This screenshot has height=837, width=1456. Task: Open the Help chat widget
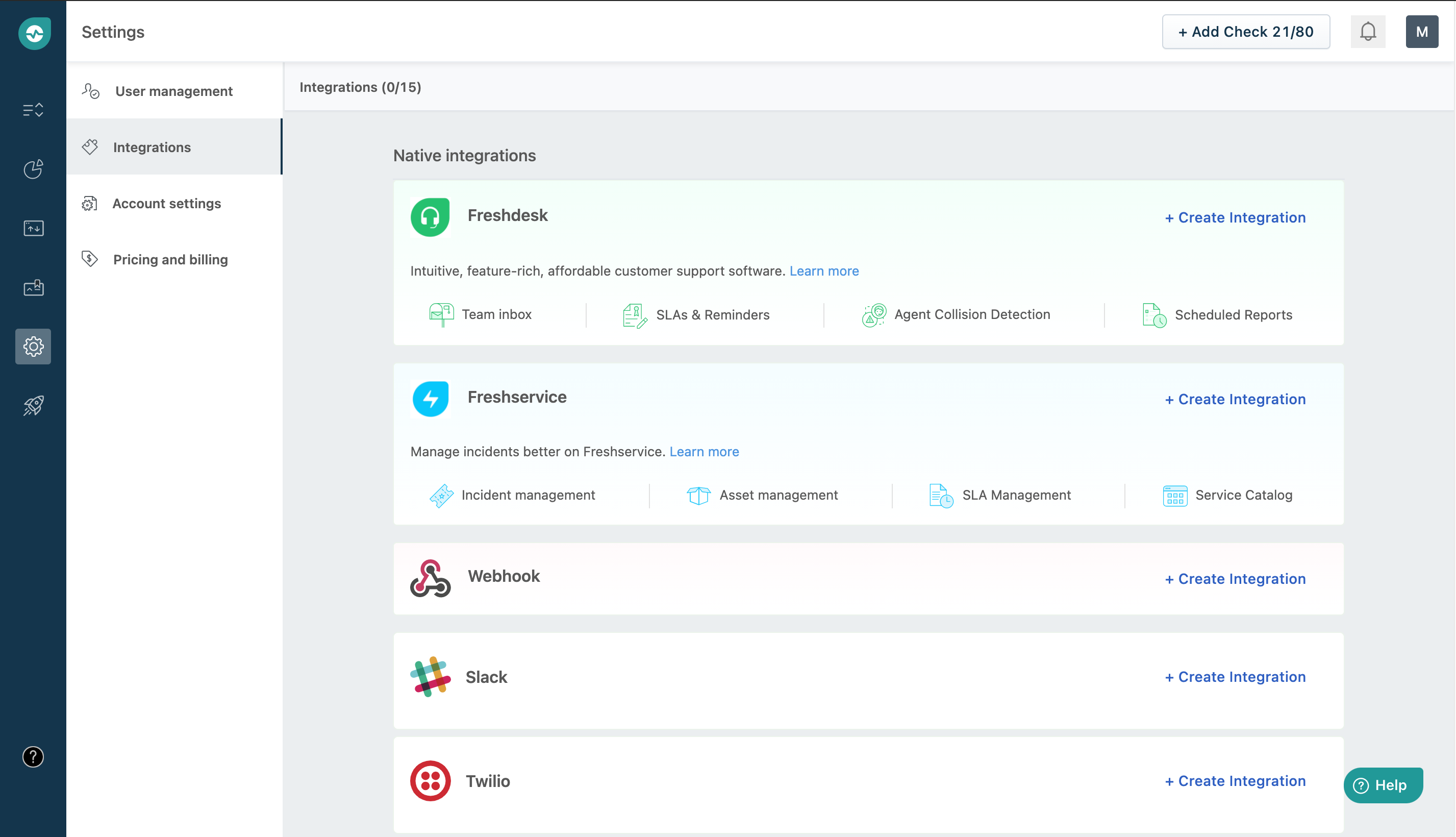pyautogui.click(x=1383, y=785)
